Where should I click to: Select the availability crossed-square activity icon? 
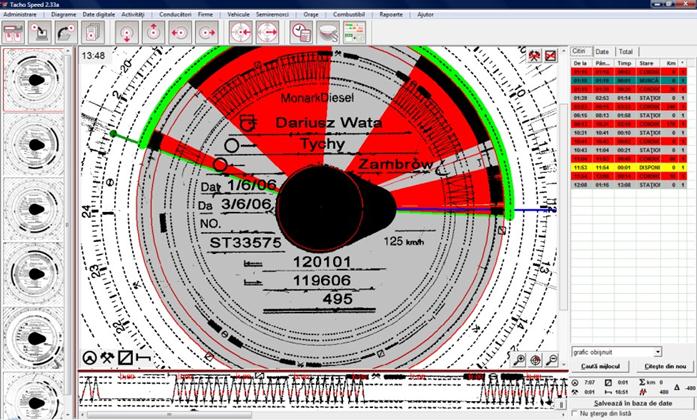click(x=125, y=357)
